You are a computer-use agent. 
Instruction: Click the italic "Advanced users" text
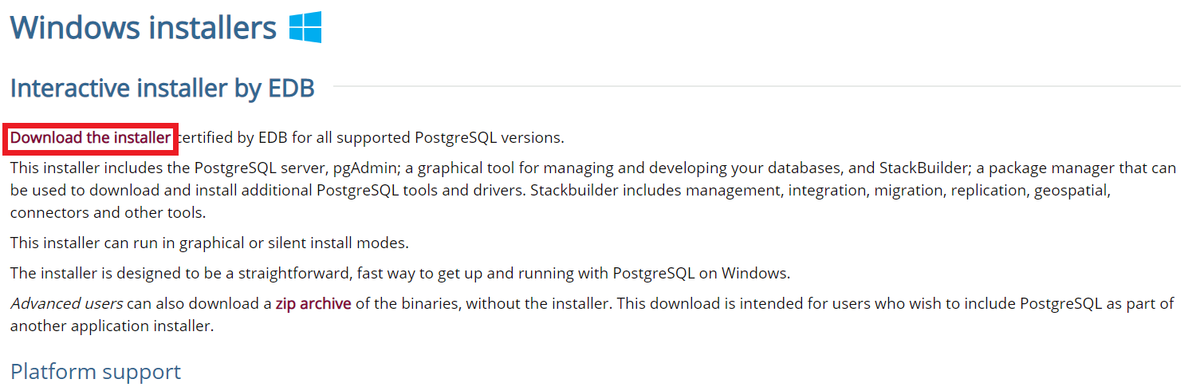[66, 303]
